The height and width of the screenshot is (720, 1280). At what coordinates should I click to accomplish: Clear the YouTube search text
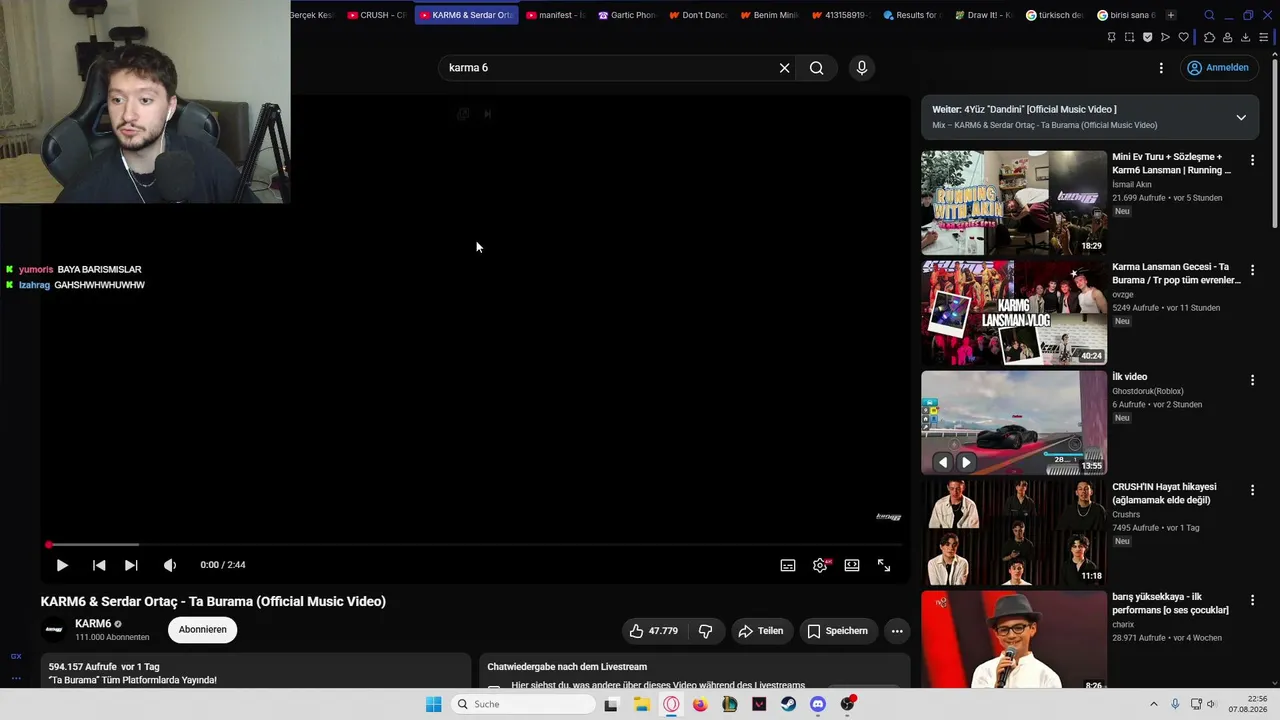(785, 68)
